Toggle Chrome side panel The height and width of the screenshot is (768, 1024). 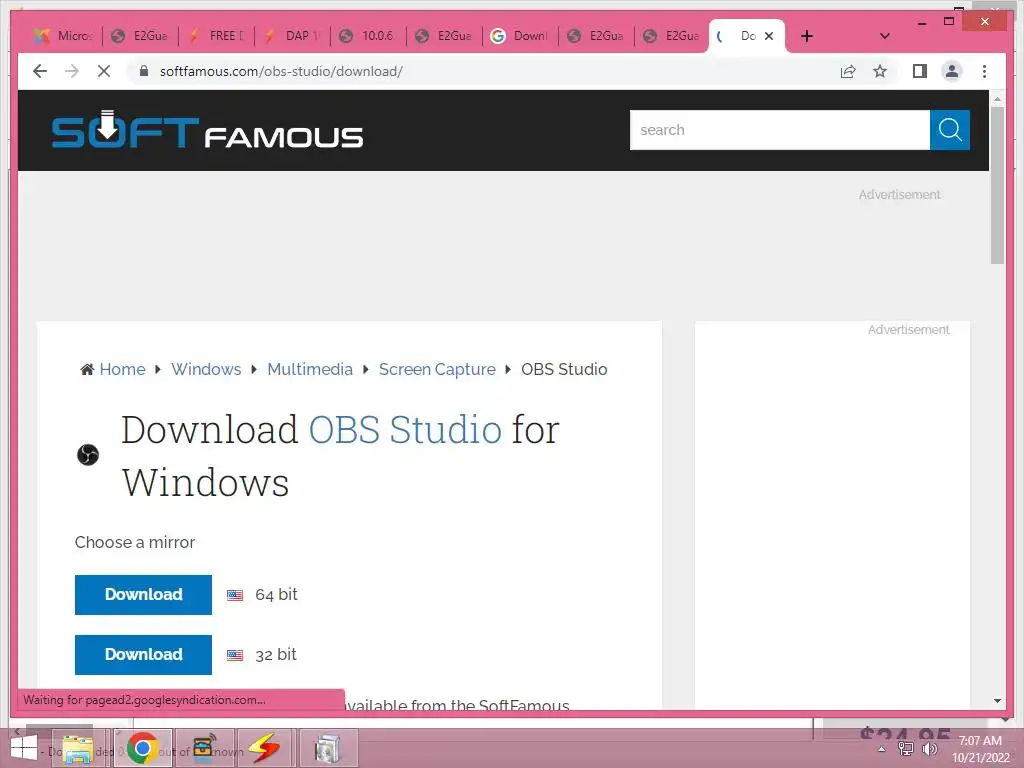[x=920, y=71]
